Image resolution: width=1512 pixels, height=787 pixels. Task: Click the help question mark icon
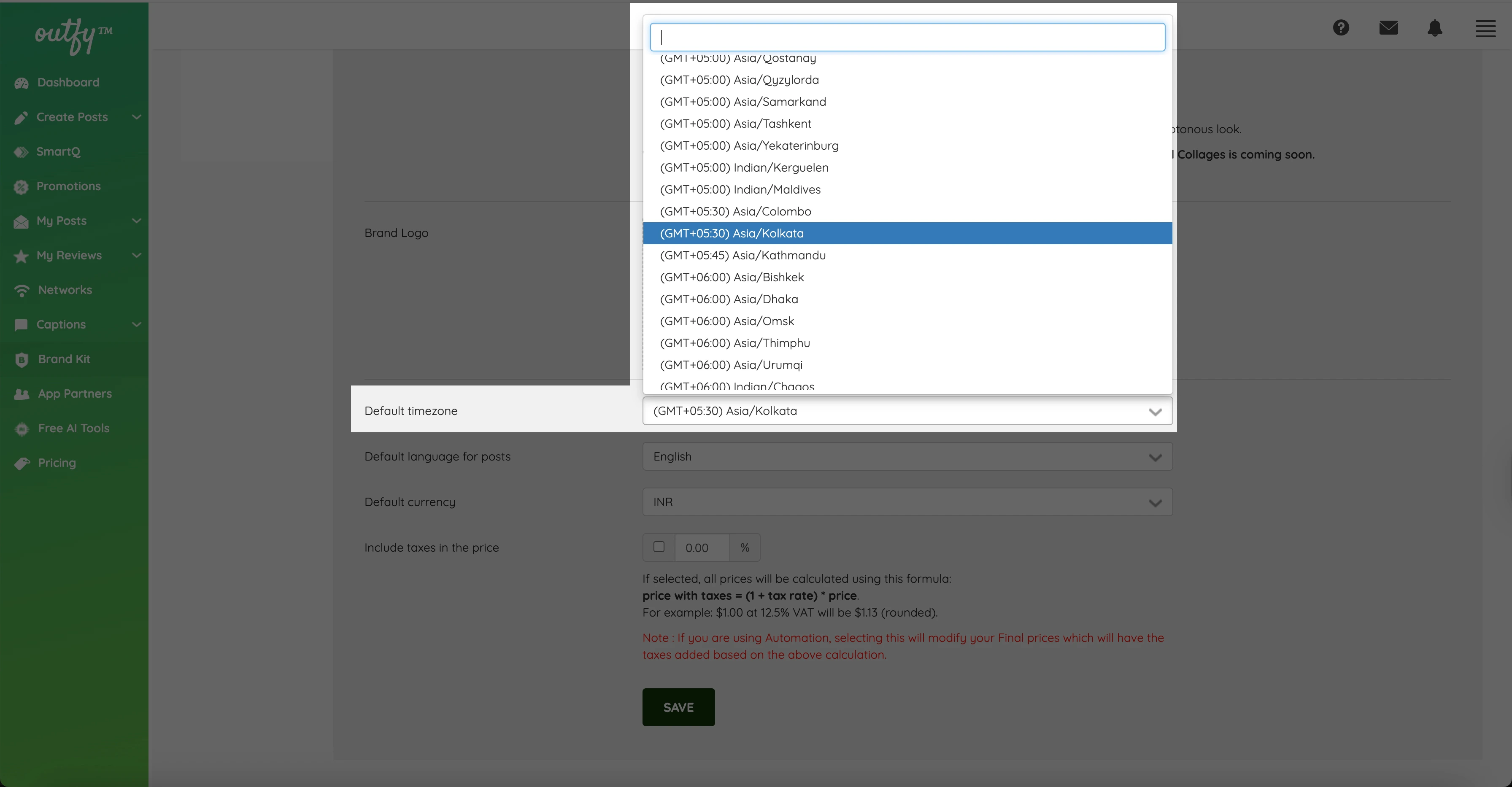[x=1341, y=27]
